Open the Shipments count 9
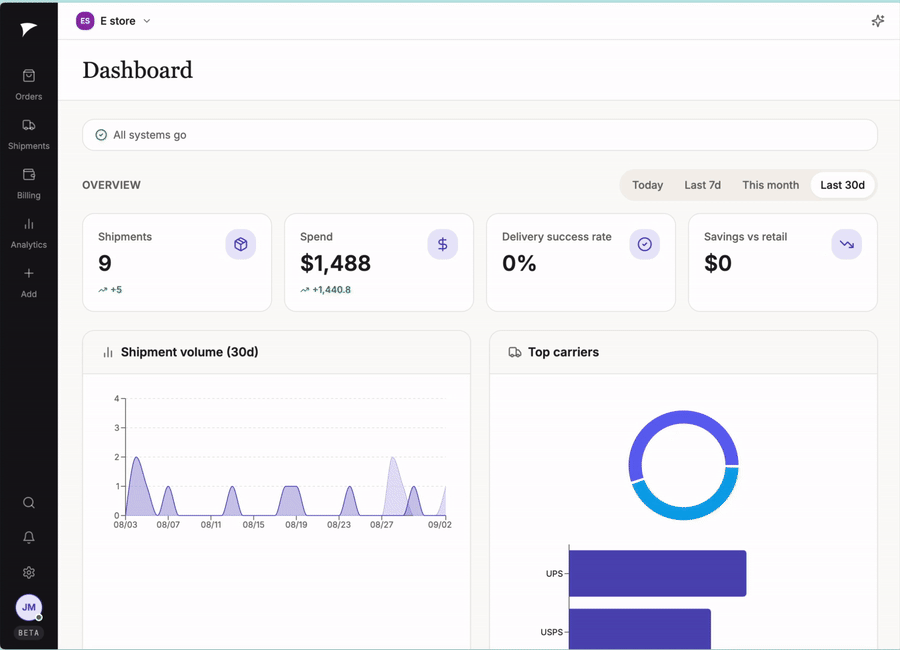The width and height of the screenshot is (900, 650). (x=104, y=263)
